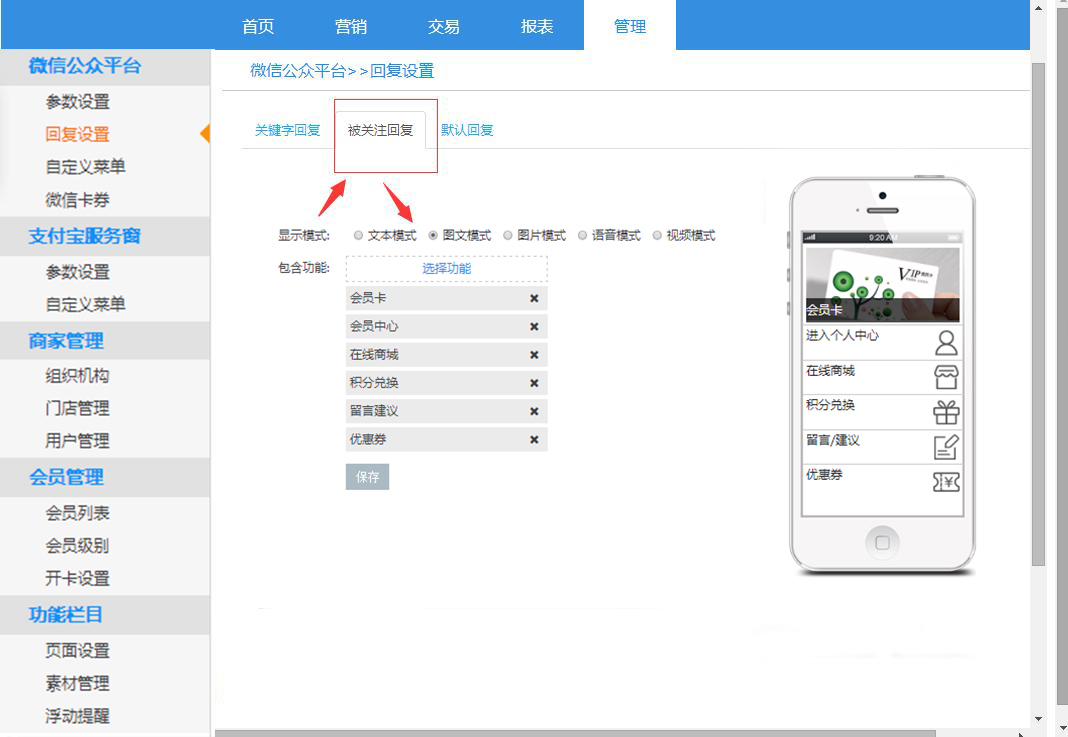Click 优惠券 row in phone preview
1068x737 pixels.
pos(883,482)
